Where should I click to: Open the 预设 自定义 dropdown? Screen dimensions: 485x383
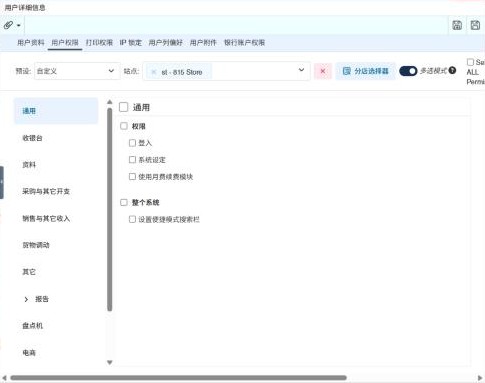point(77,71)
